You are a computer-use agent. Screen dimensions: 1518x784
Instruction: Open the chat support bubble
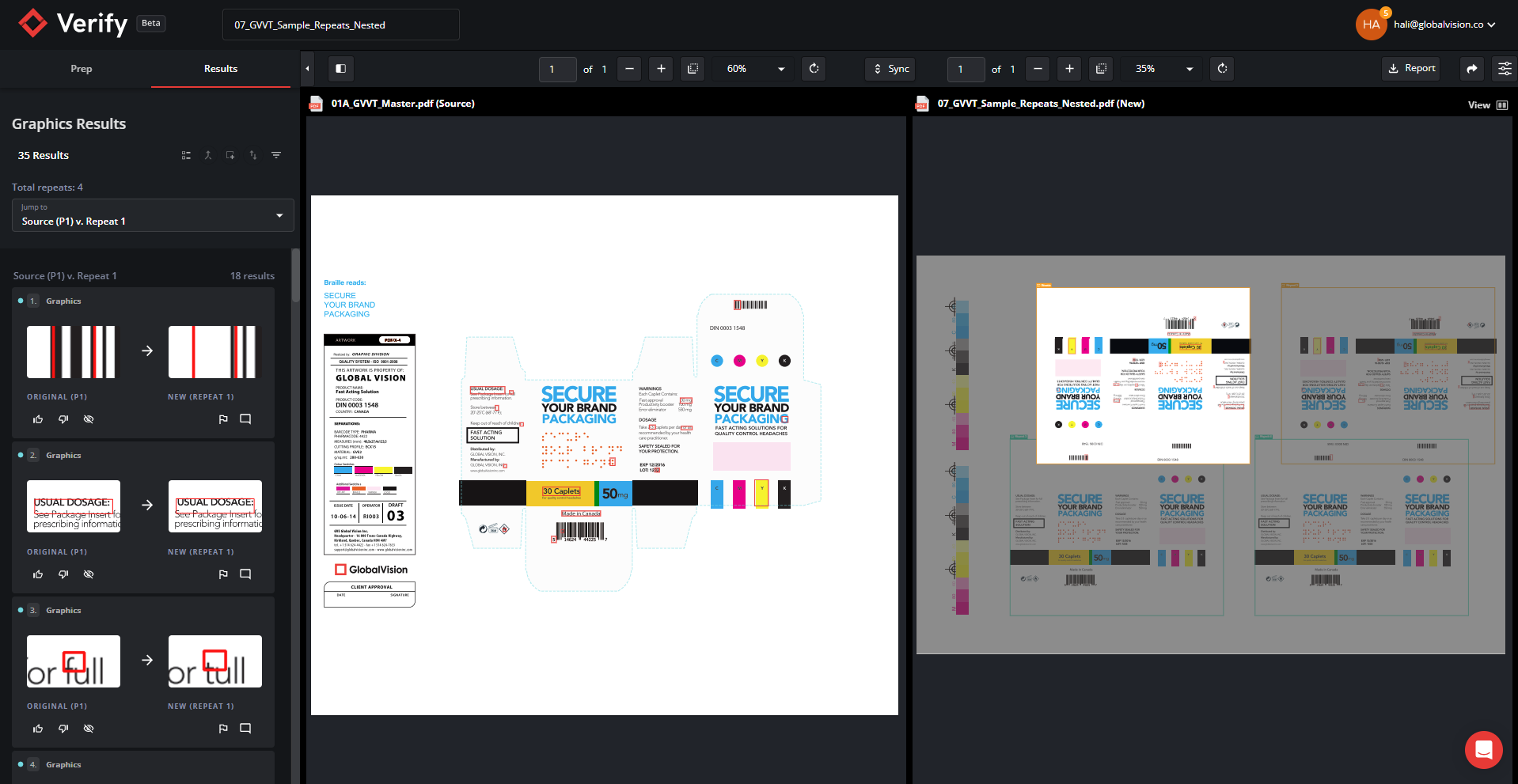coord(1483,749)
